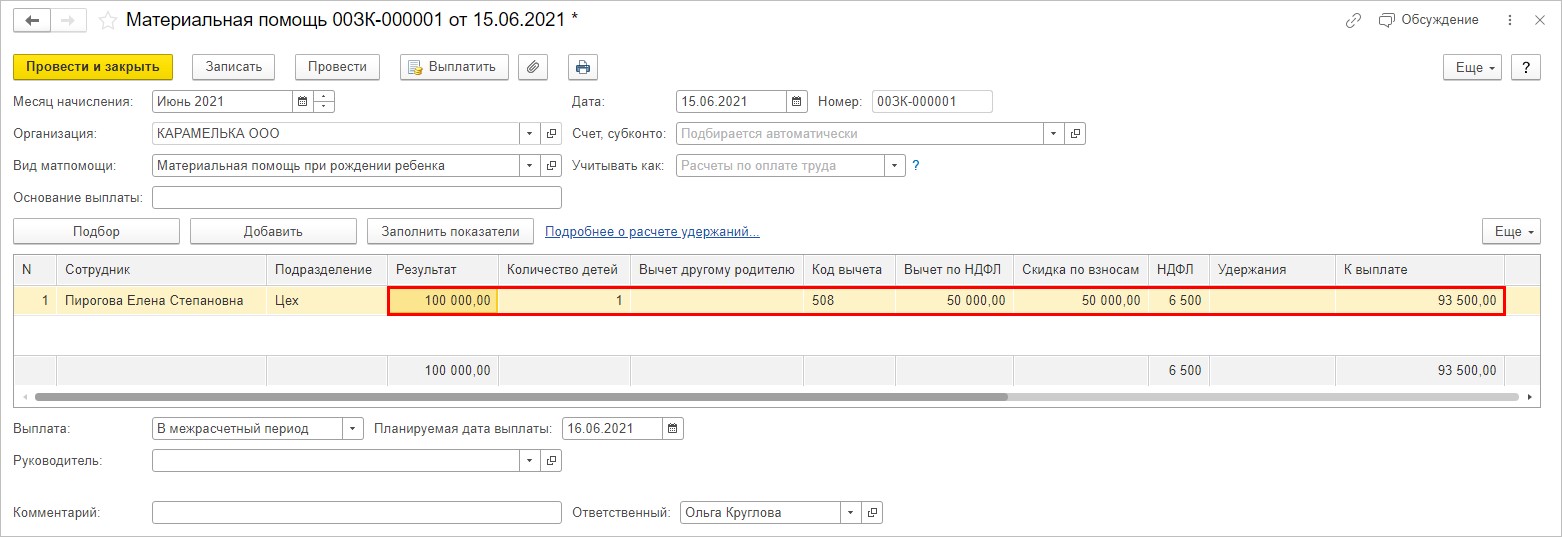
Task: Close the document with the X icon
Action: [1541, 20]
